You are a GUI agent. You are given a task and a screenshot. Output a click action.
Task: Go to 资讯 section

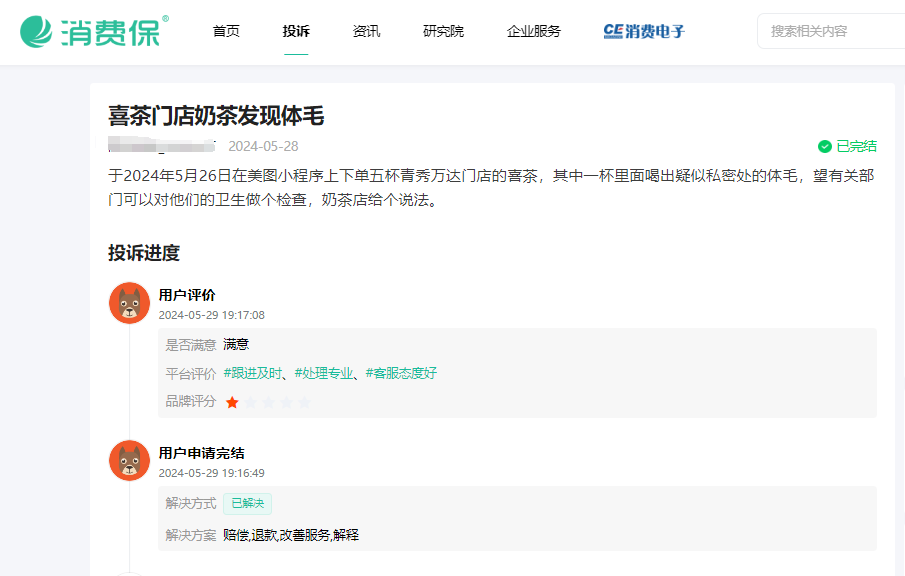click(367, 31)
